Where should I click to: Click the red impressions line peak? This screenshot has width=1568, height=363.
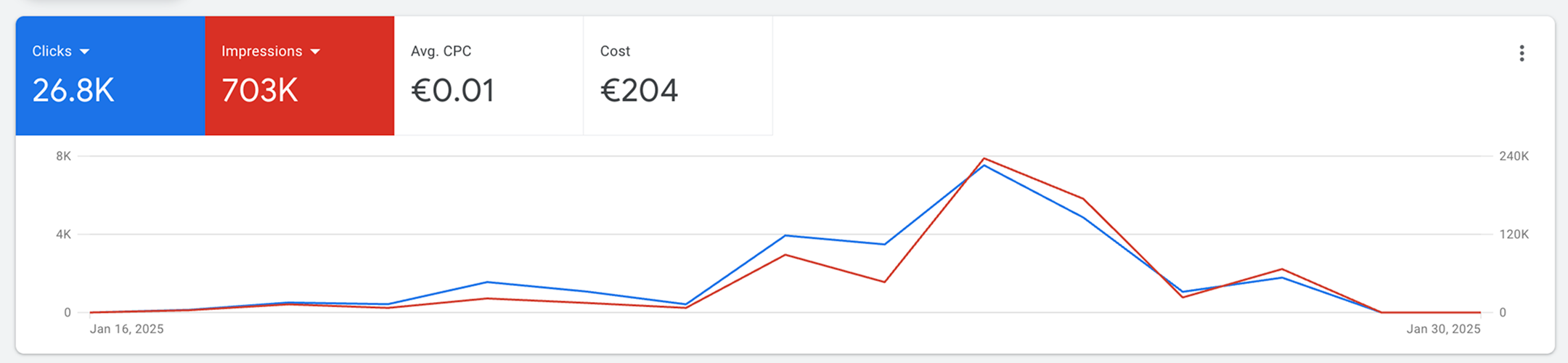click(x=984, y=159)
